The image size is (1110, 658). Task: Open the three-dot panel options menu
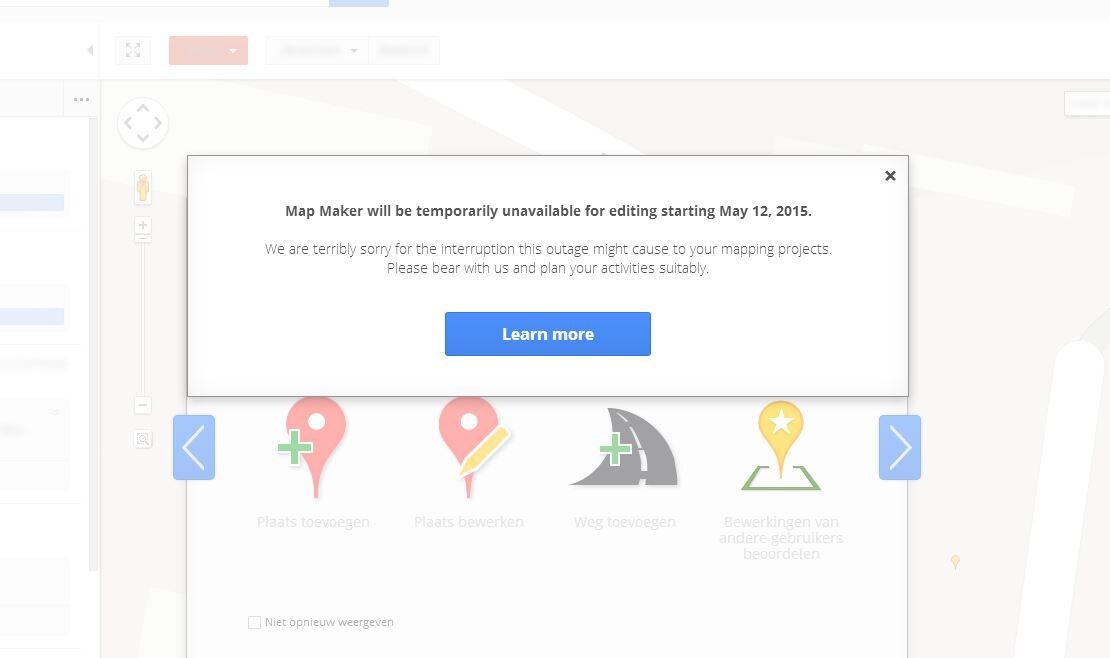pos(81,99)
